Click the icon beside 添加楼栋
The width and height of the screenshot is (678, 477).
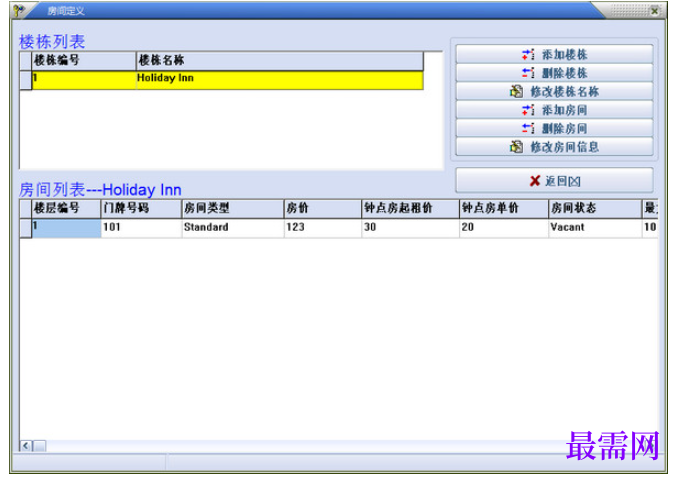click(x=528, y=54)
